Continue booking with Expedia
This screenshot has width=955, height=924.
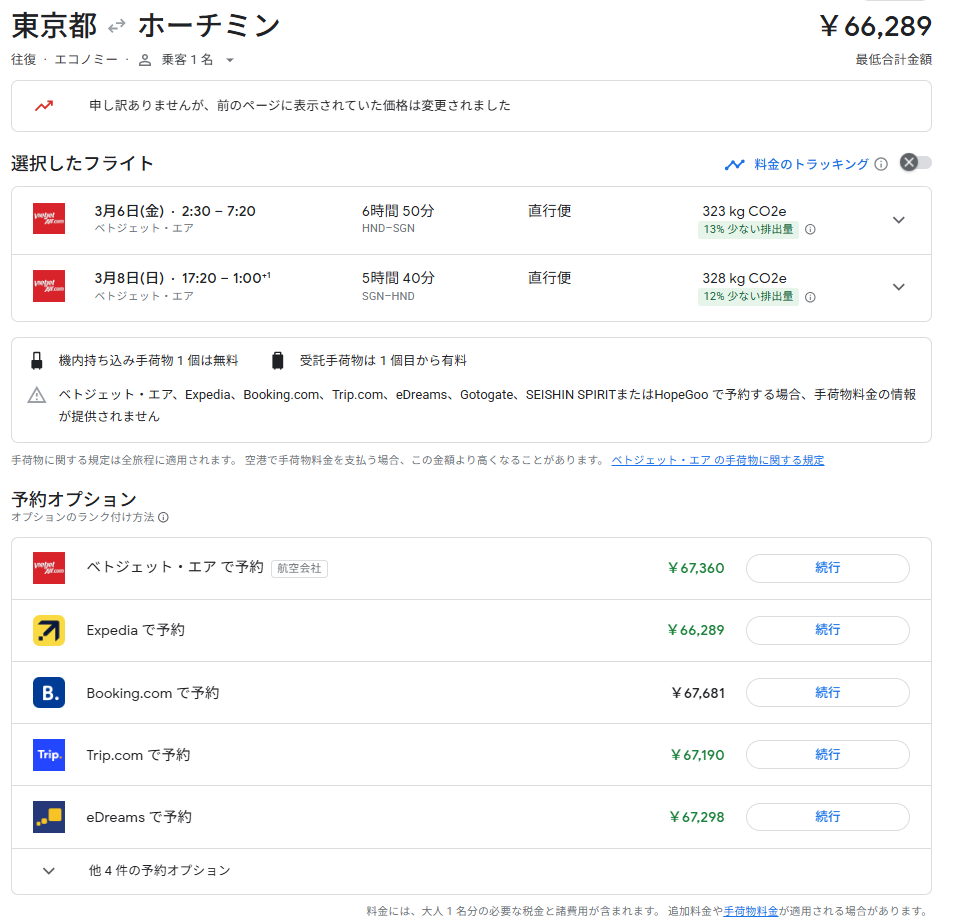point(827,630)
